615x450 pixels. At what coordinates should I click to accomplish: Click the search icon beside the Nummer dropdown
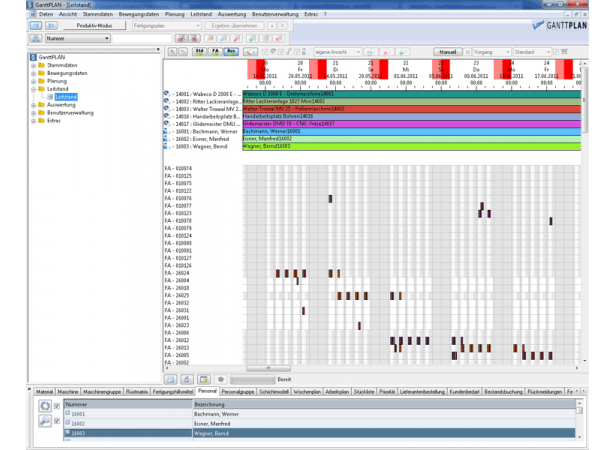coord(36,38)
